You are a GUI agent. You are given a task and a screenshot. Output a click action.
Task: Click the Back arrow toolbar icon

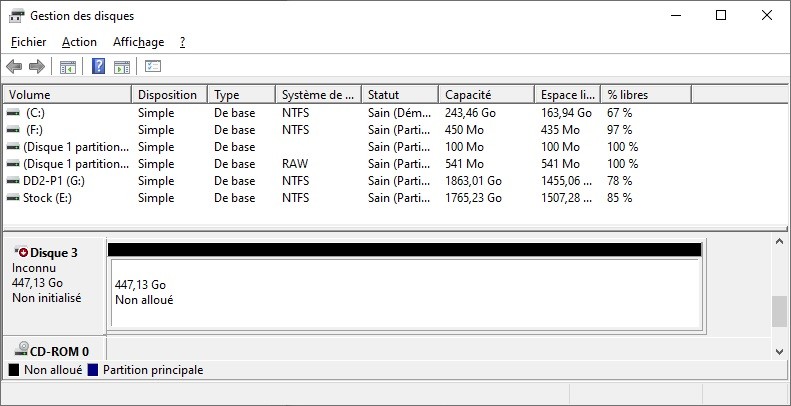coord(14,67)
